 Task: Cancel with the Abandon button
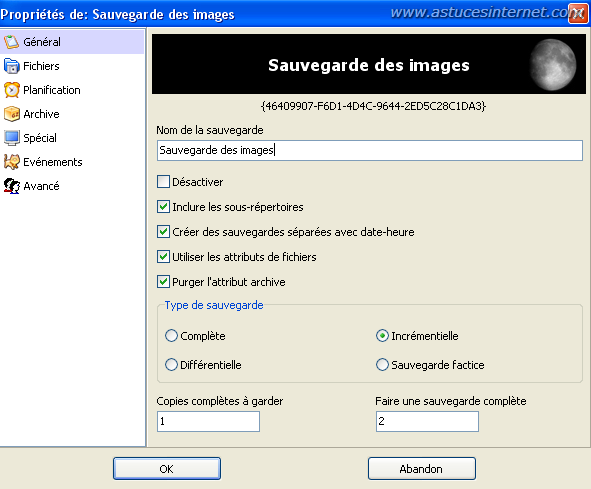tap(422, 469)
